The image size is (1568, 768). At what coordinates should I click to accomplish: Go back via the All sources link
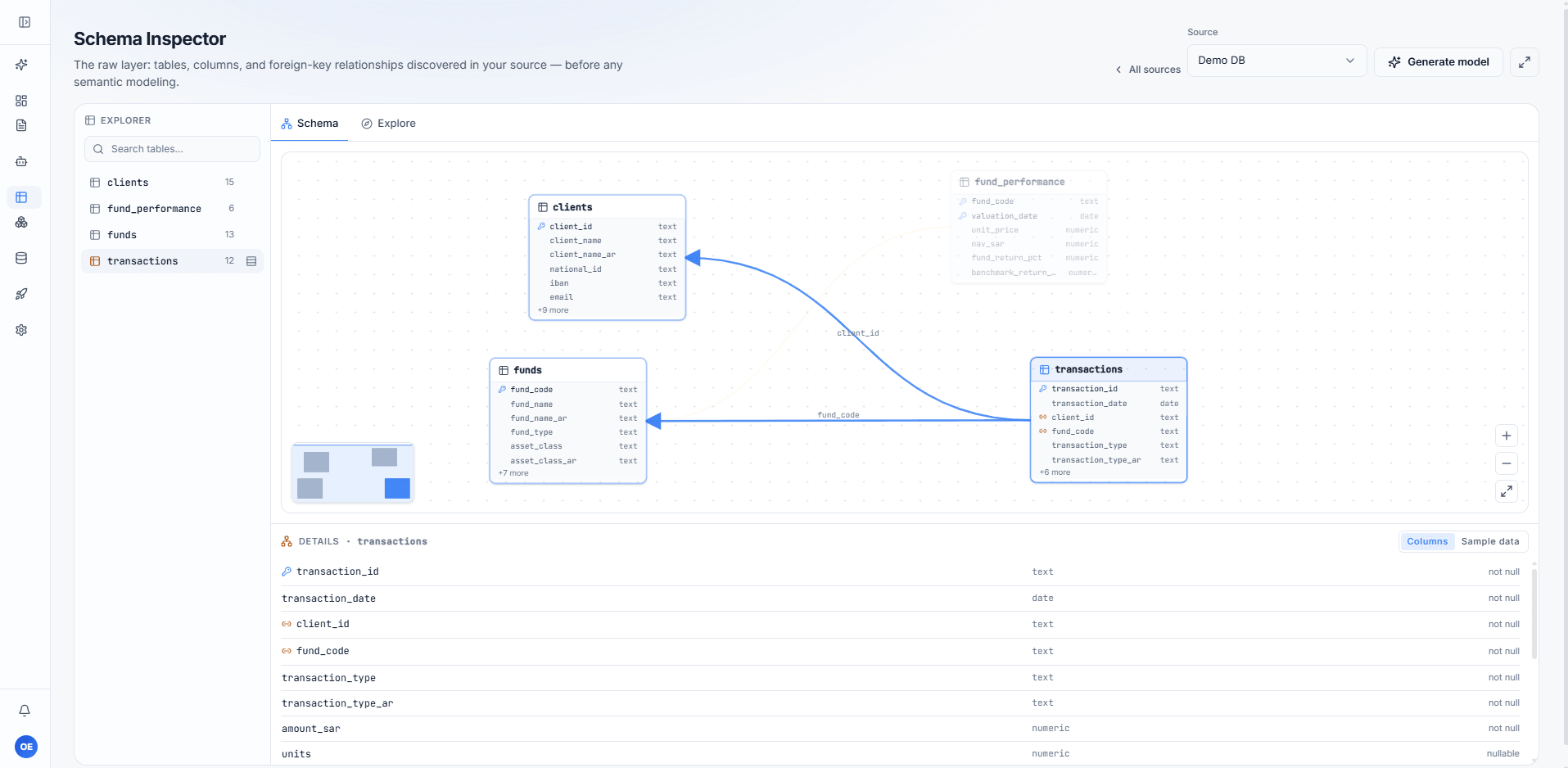[x=1148, y=70]
